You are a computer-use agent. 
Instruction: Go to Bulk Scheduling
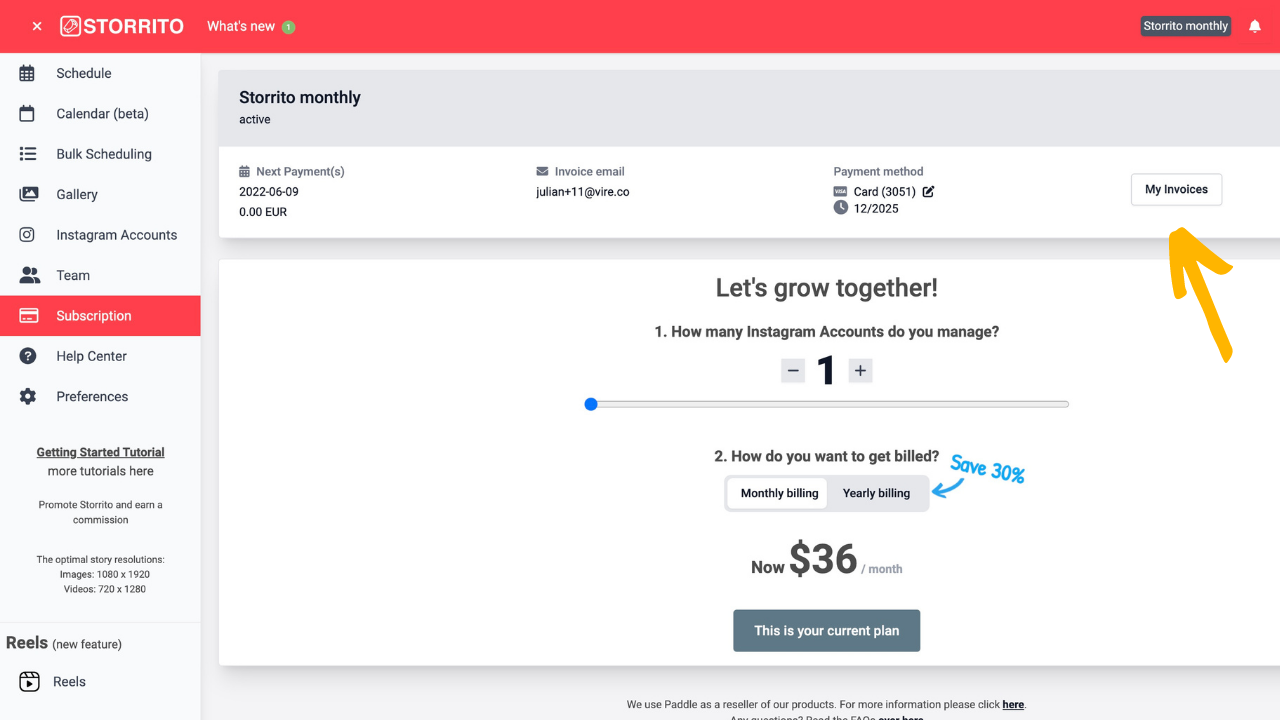(x=104, y=154)
